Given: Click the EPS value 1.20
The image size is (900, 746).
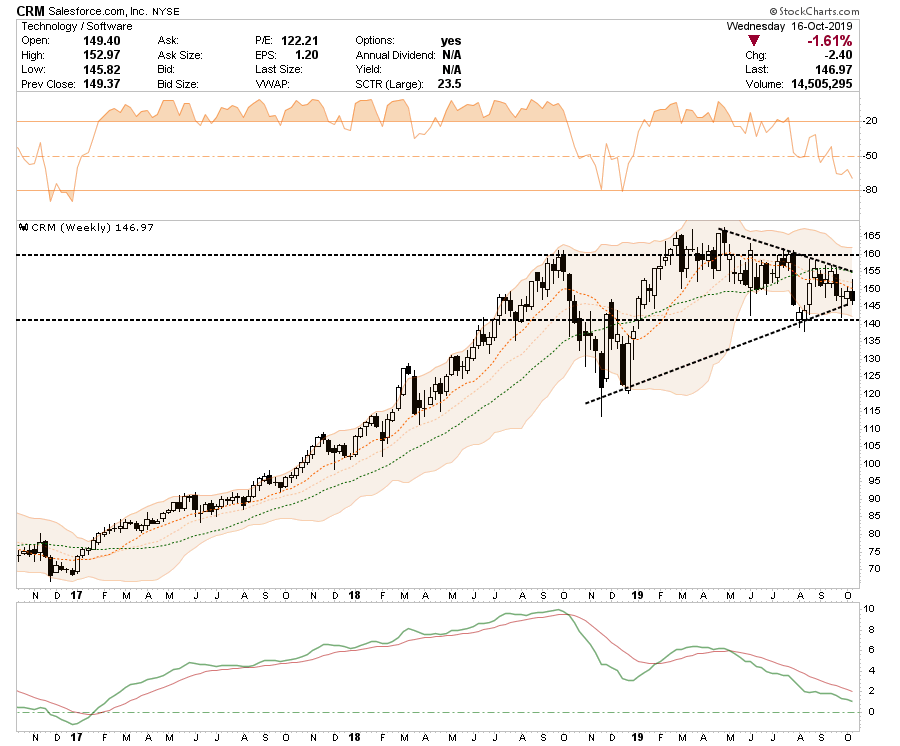Looking at the screenshot, I should [x=307, y=55].
